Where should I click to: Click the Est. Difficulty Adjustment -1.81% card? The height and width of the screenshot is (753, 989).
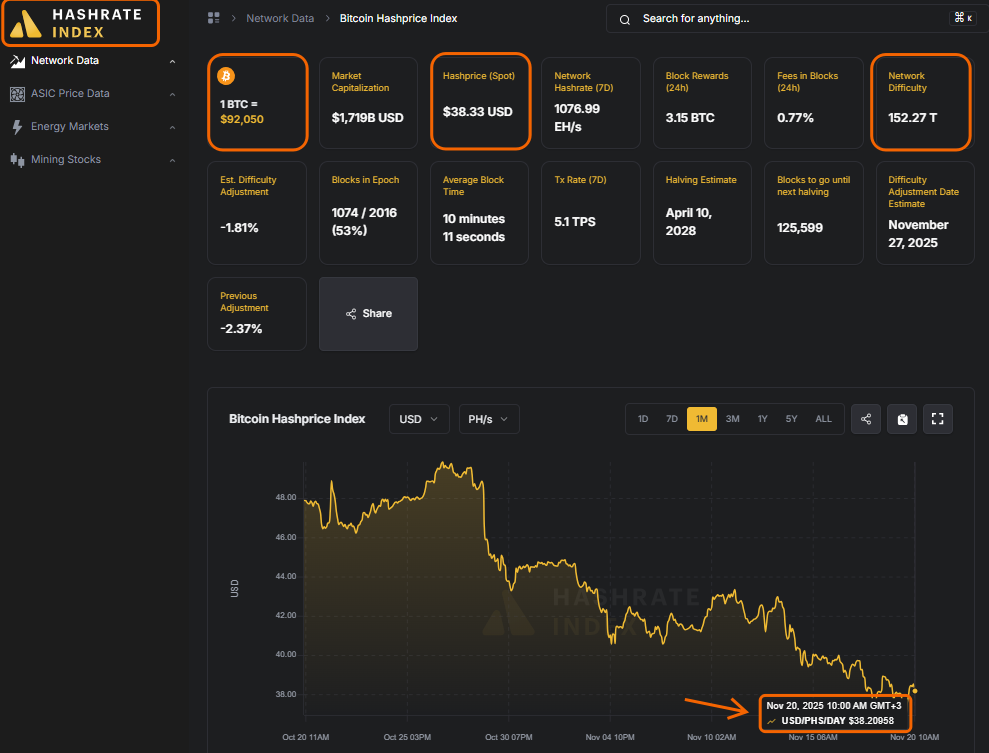tap(257, 213)
